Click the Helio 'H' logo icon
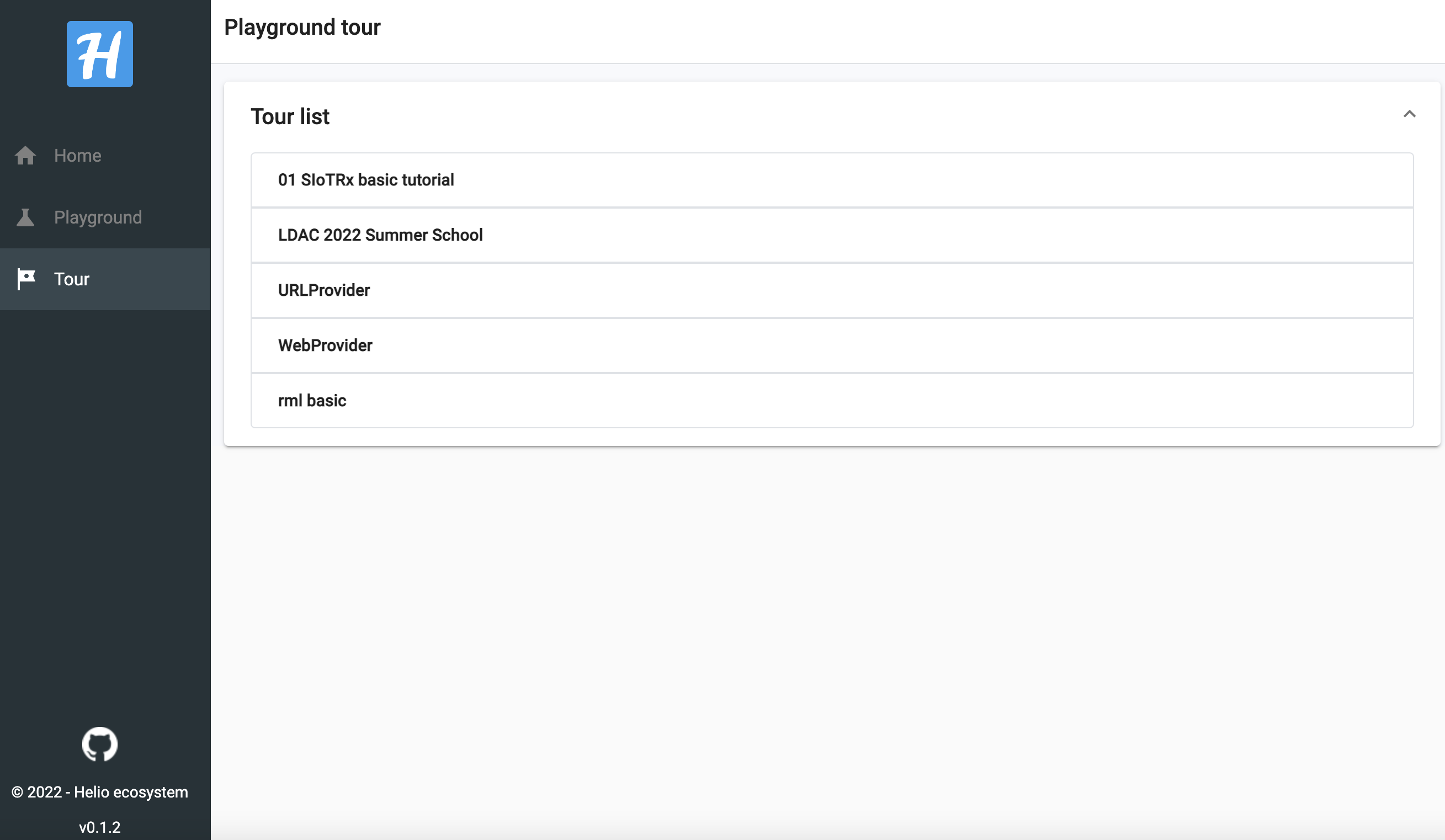The image size is (1445, 840). point(100,53)
